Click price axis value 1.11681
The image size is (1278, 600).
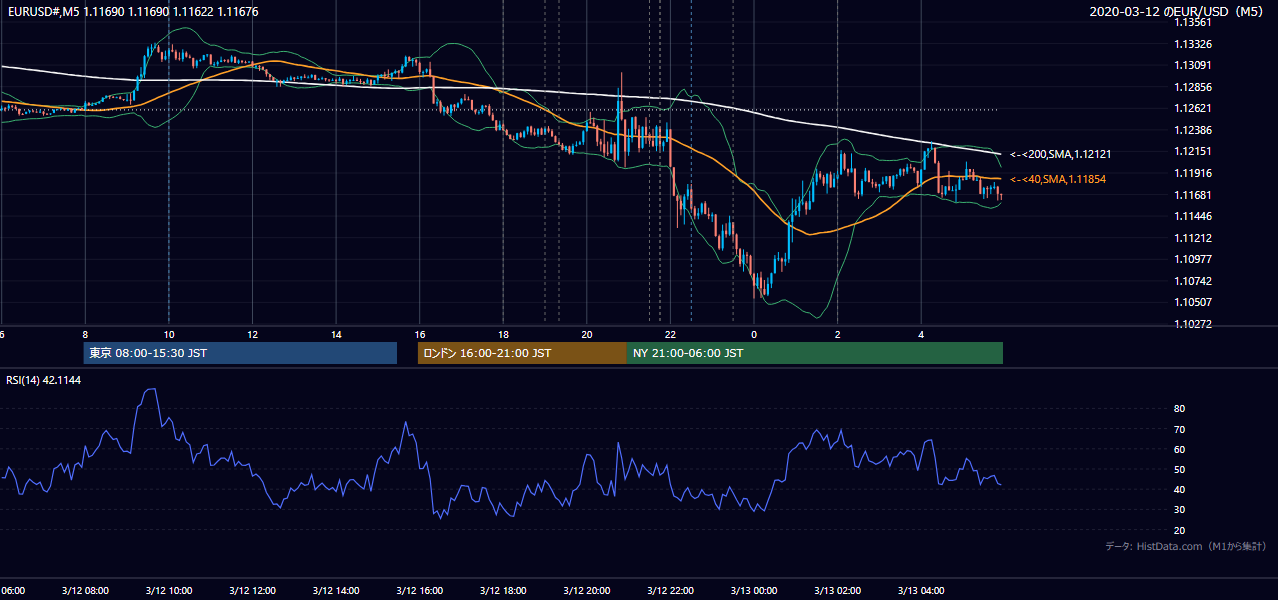tap(1193, 195)
